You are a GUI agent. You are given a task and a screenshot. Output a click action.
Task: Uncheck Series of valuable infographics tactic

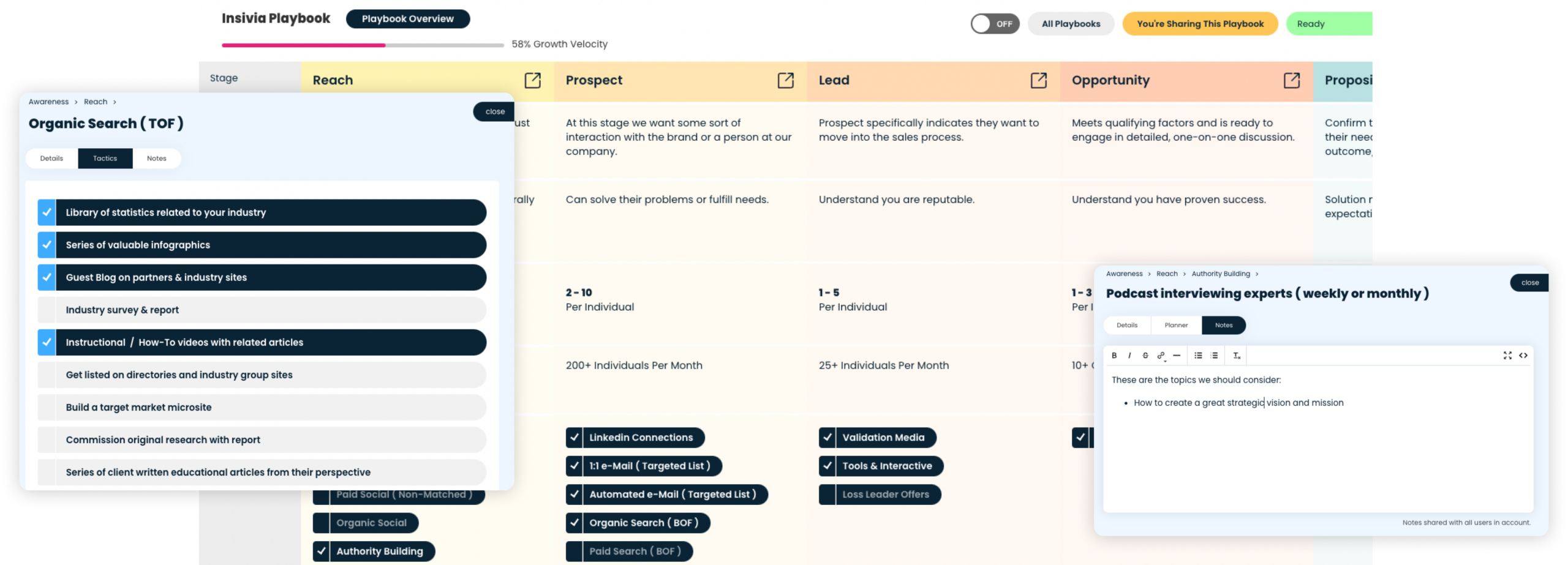coord(47,245)
